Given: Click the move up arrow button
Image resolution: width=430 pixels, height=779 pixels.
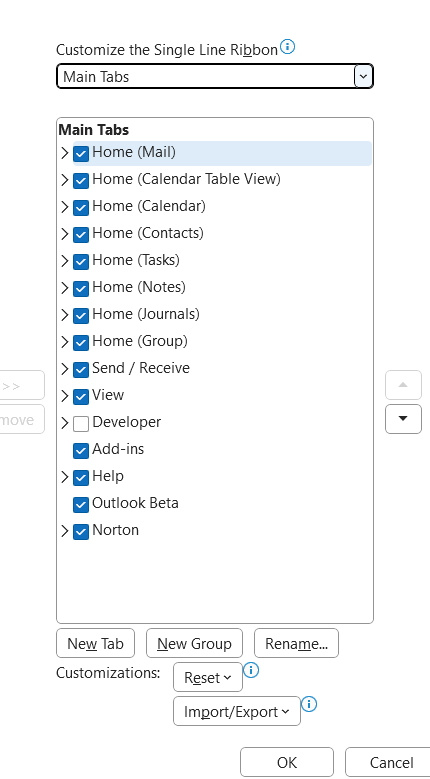Looking at the screenshot, I should 403,385.
